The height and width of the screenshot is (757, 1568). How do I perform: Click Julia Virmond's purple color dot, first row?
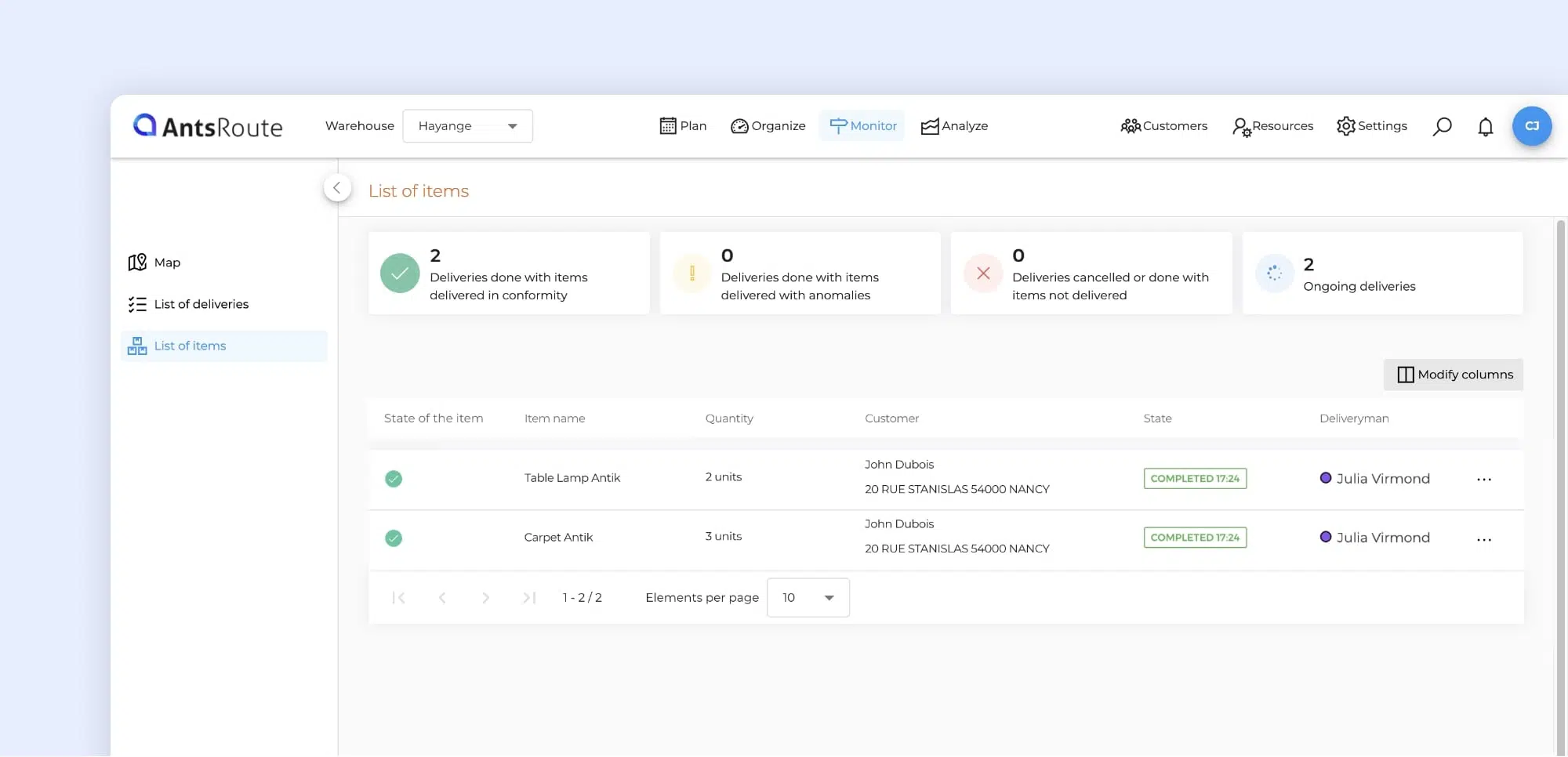pyautogui.click(x=1325, y=478)
